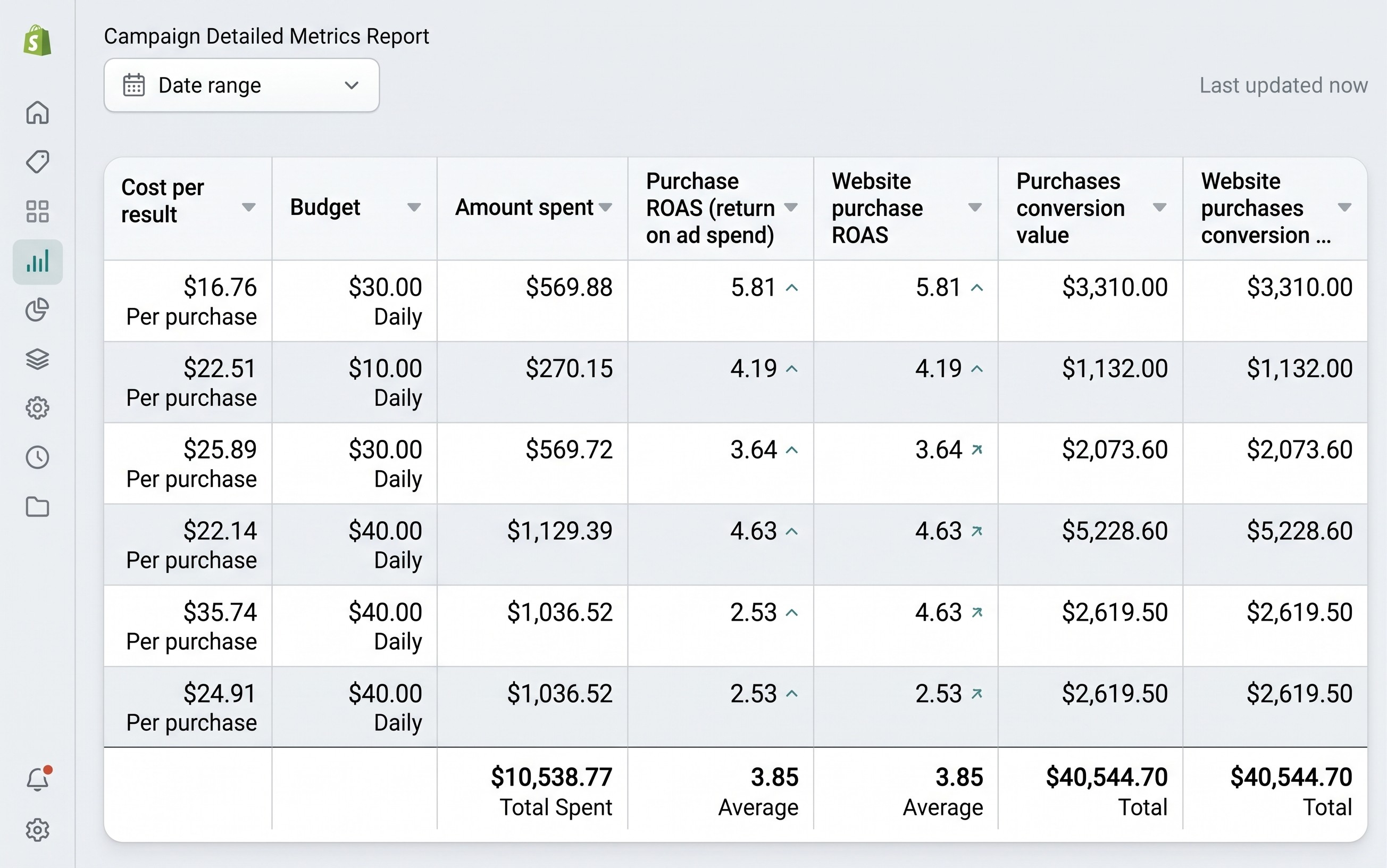Screen dimensions: 1387x868
Task: Select the bar chart analytics icon
Action: click(x=37, y=262)
